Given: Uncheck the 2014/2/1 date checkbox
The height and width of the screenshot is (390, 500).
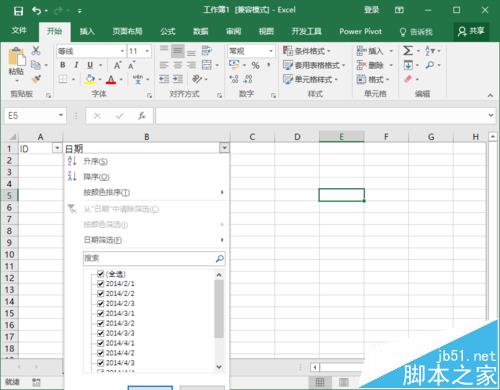Looking at the screenshot, I should (x=100, y=284).
